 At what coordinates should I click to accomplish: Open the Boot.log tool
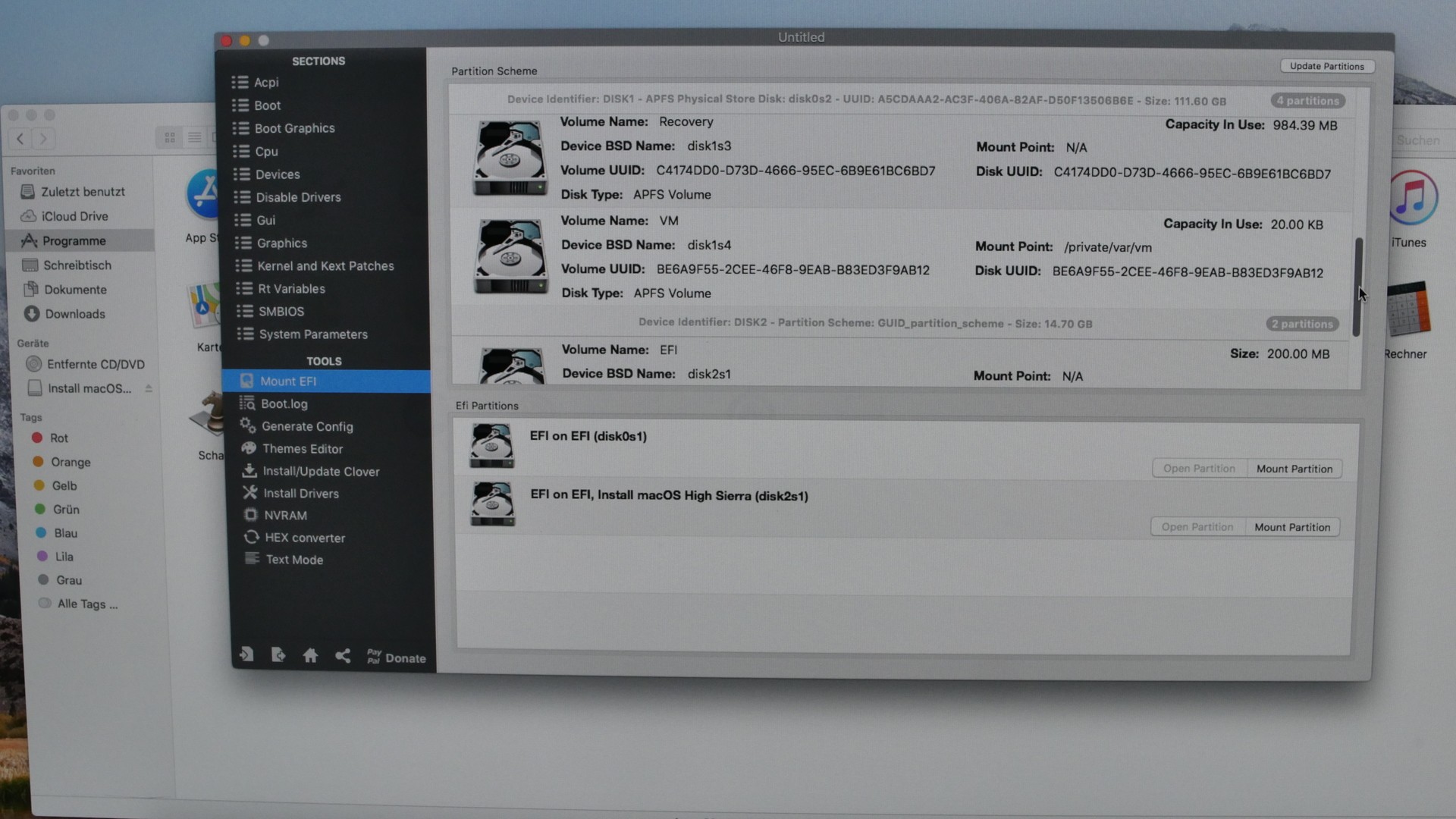click(284, 404)
